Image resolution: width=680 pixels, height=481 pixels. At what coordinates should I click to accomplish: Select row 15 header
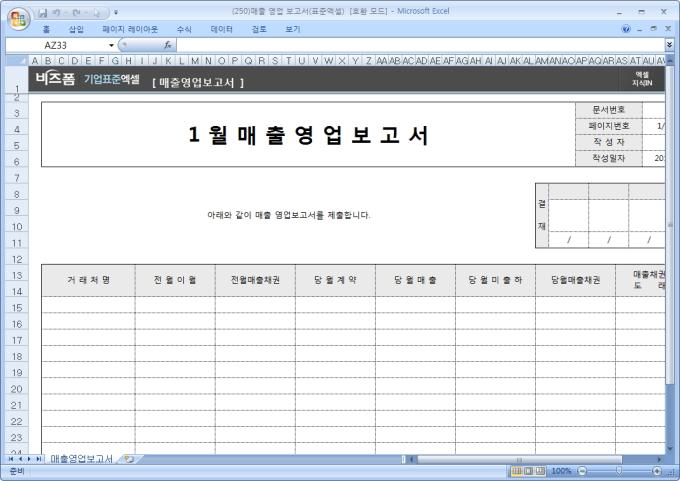point(17,308)
